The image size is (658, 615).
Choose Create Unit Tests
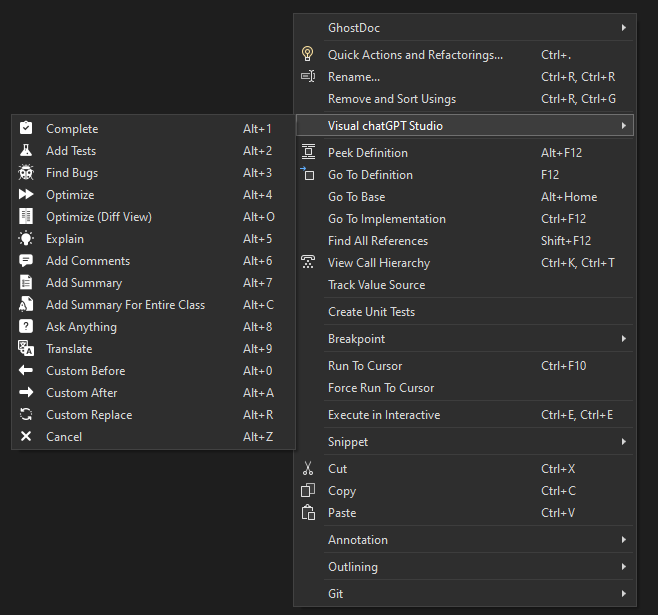click(465, 312)
